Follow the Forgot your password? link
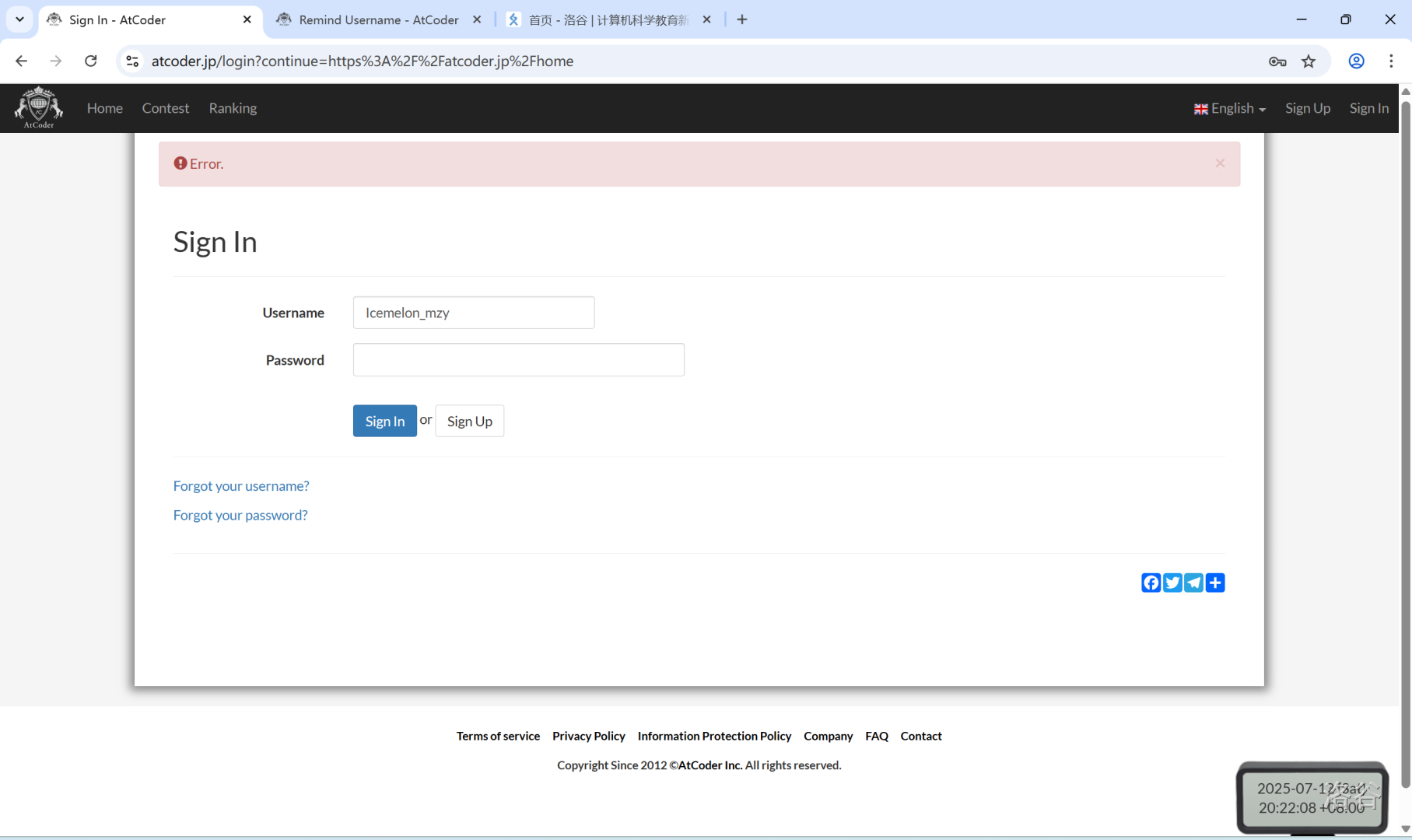Image resolution: width=1412 pixels, height=840 pixels. point(240,515)
